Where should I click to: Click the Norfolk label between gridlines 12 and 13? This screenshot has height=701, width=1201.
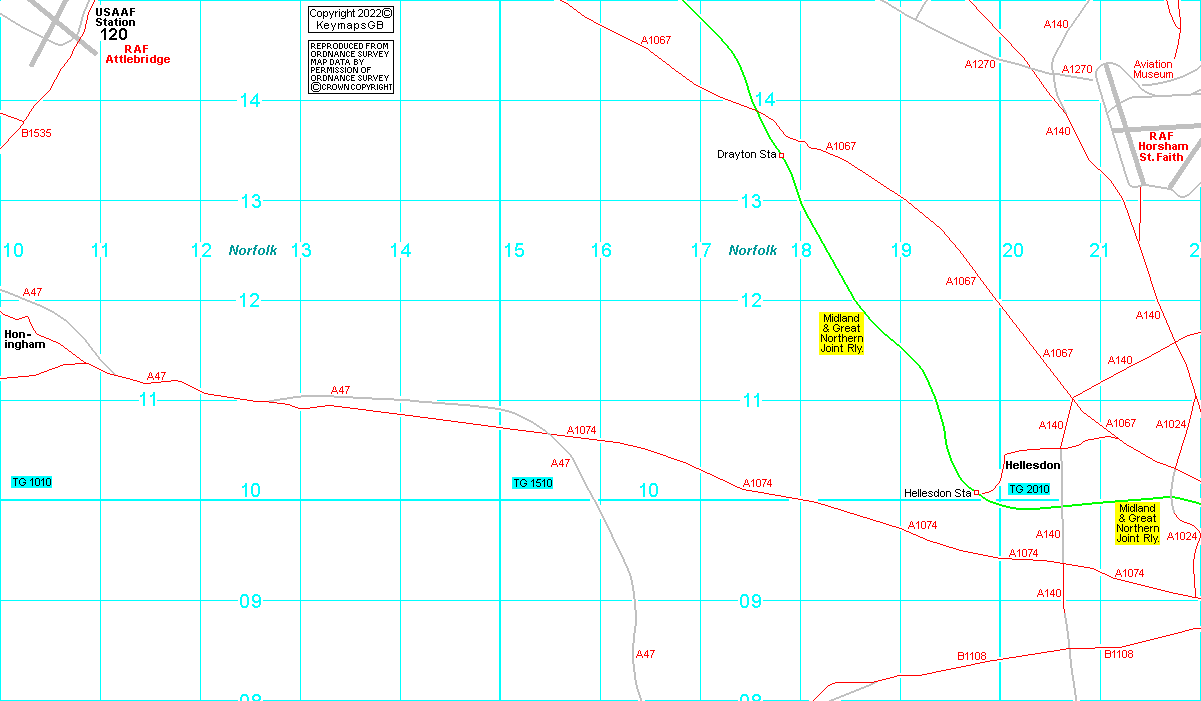(x=253, y=251)
